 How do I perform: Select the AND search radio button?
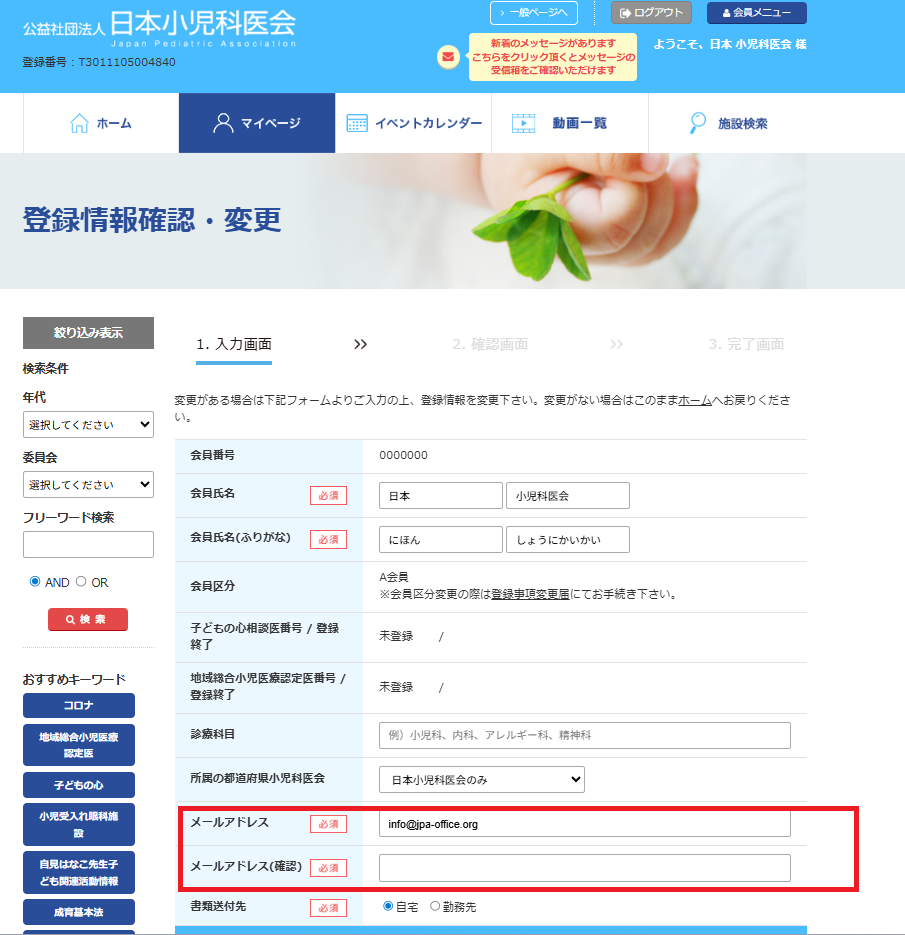(x=35, y=582)
